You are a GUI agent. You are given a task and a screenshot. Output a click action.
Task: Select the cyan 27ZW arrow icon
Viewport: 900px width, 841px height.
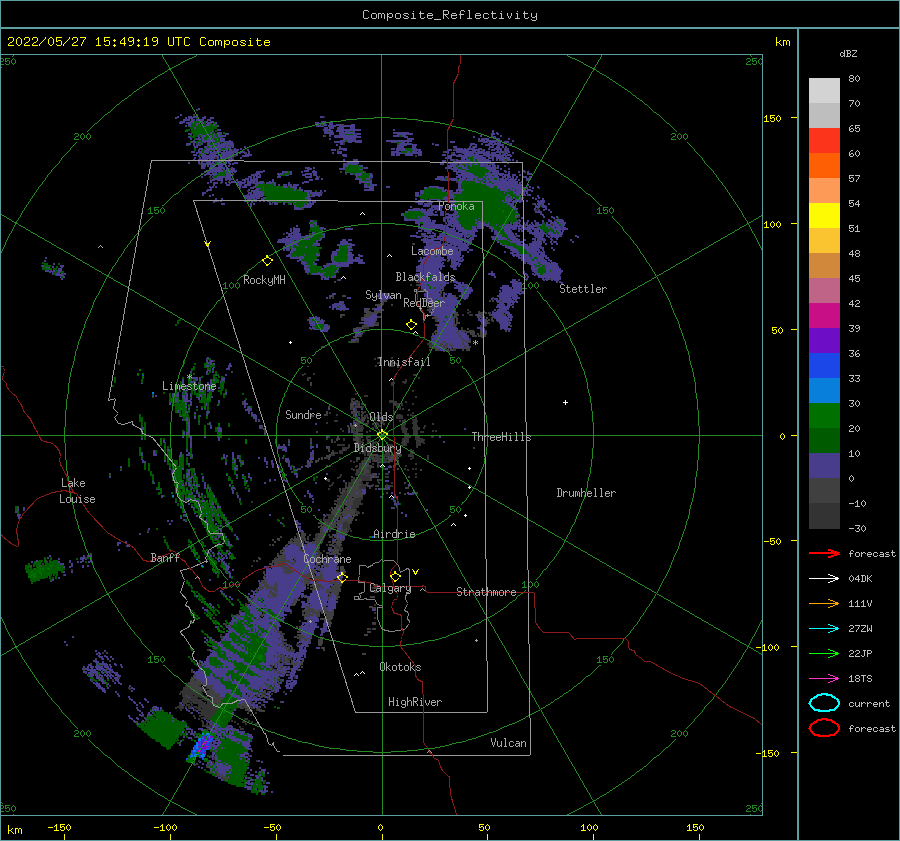(x=824, y=629)
